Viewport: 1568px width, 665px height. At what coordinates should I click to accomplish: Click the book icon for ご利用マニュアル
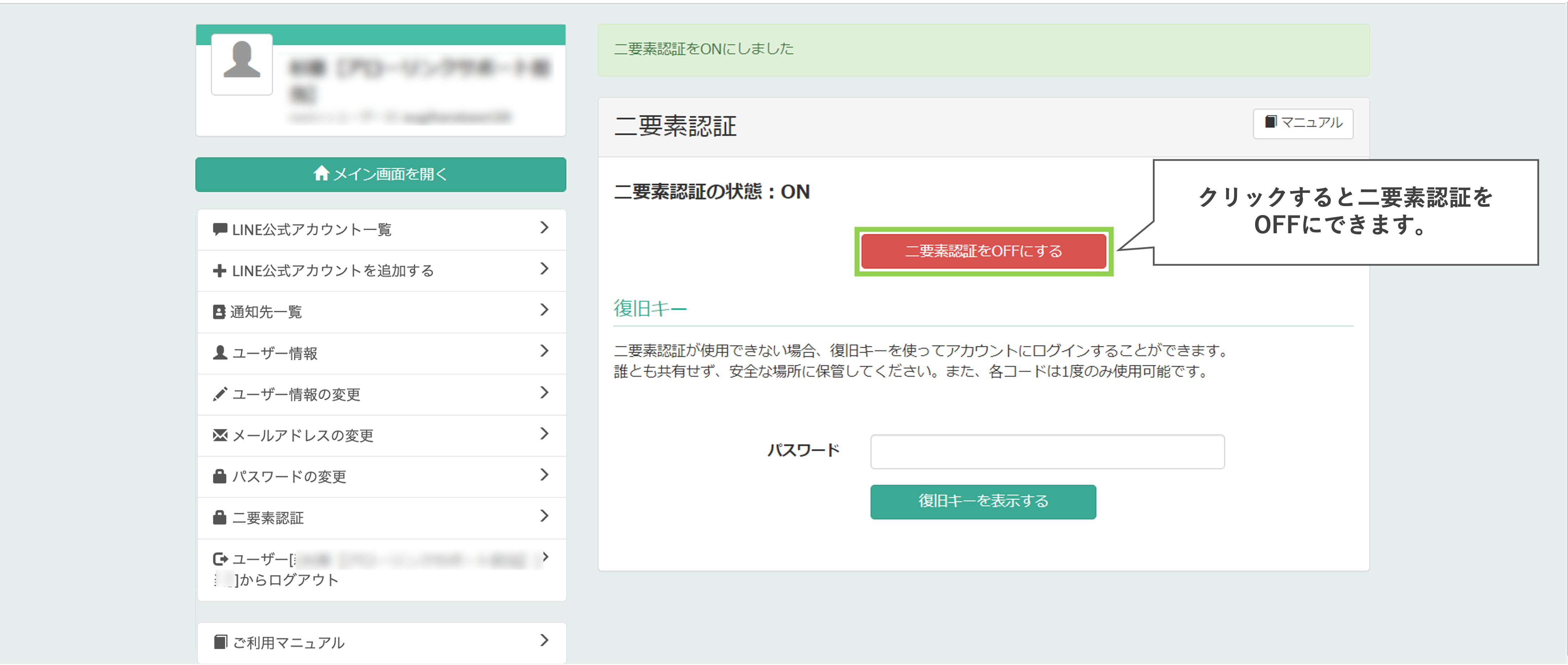point(220,642)
